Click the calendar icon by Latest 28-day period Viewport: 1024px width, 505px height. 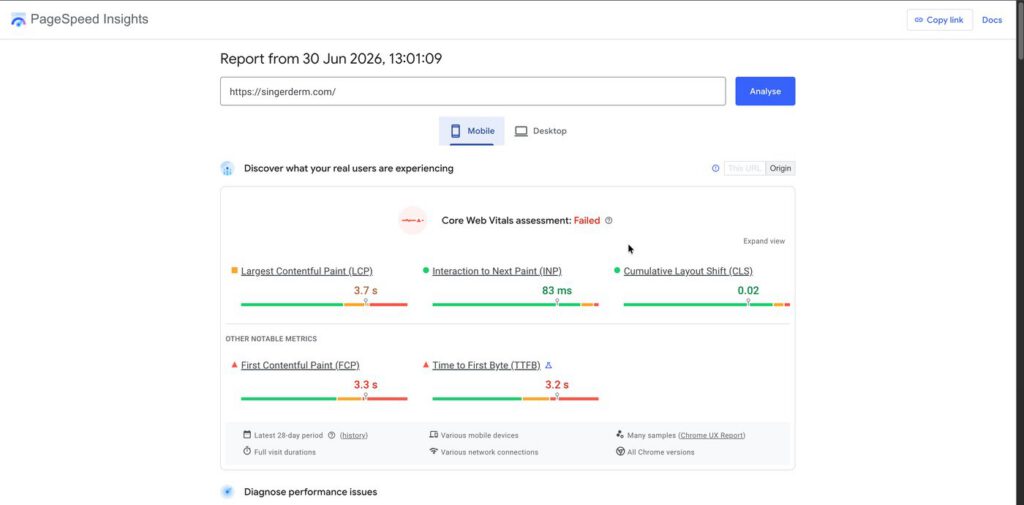pos(247,434)
